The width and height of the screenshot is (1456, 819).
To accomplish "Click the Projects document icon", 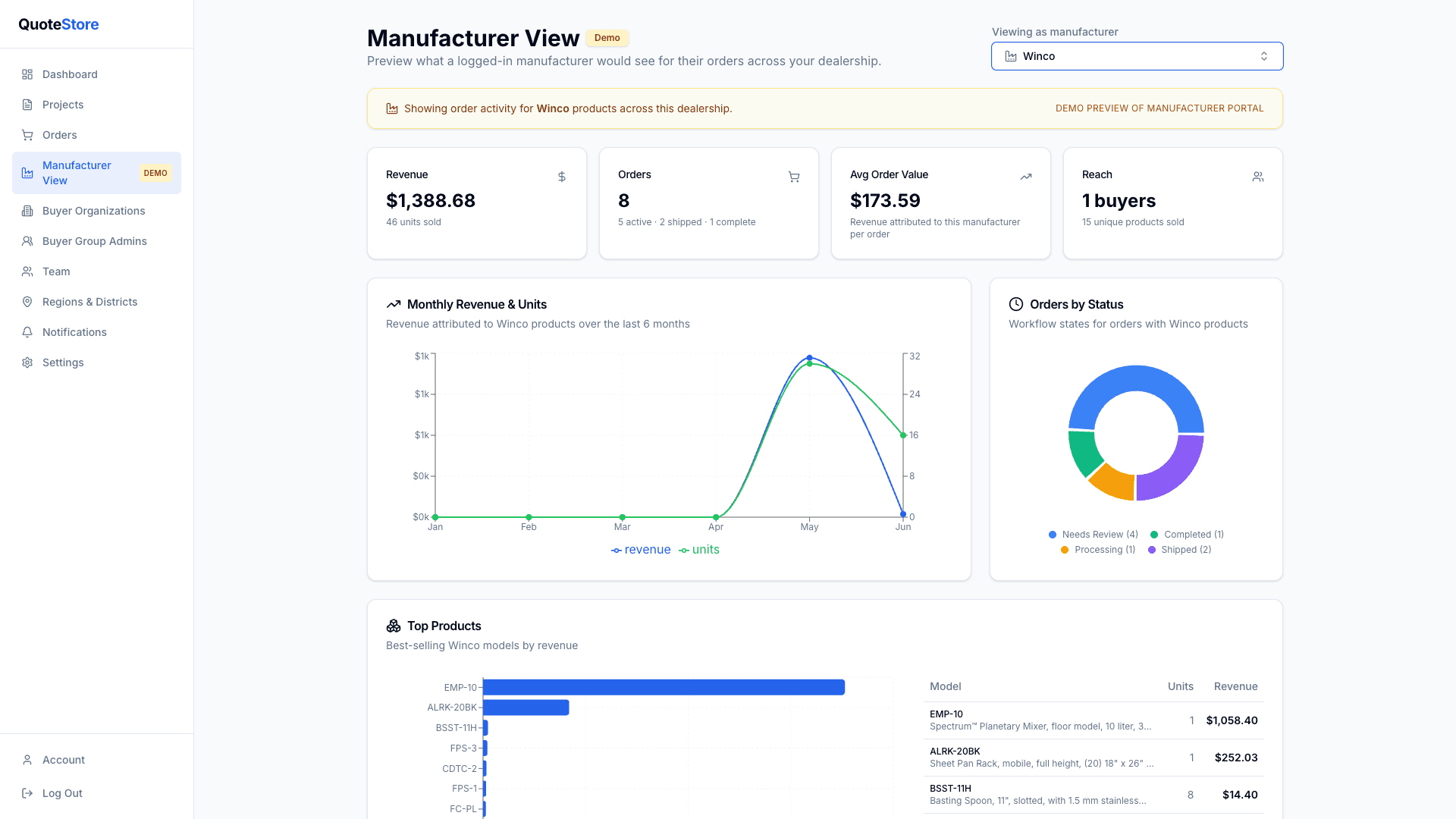I will [27, 105].
